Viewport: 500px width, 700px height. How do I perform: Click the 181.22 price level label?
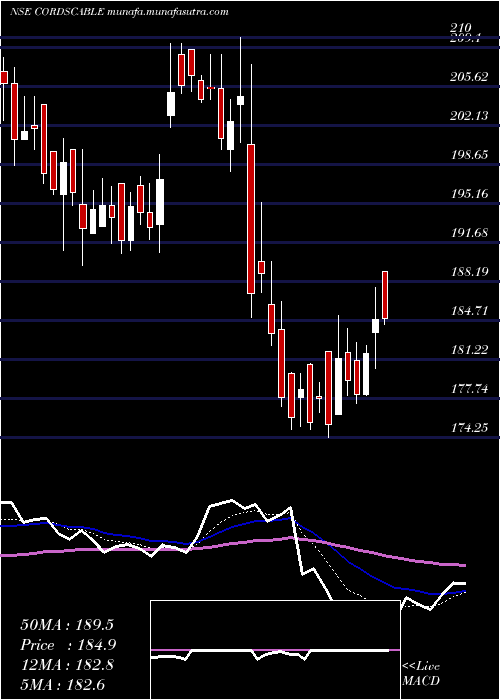coord(469,350)
